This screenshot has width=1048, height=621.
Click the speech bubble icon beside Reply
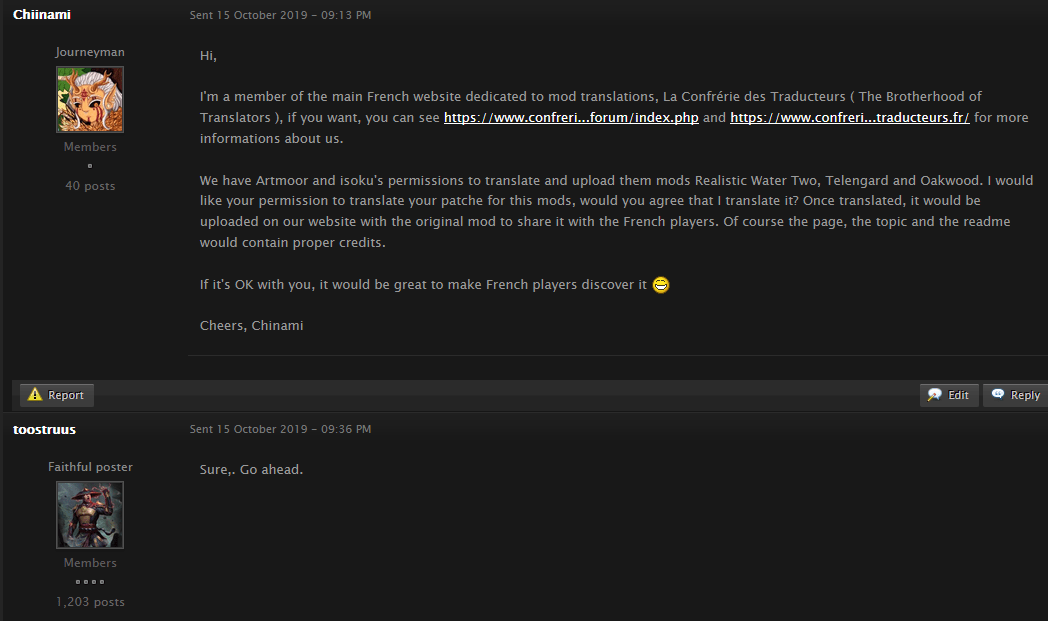click(x=998, y=395)
